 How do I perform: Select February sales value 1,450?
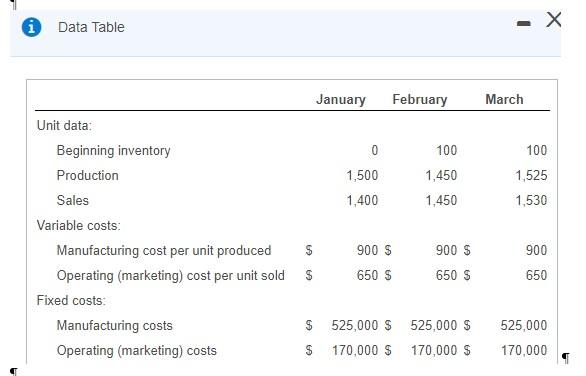pyautogui.click(x=441, y=201)
